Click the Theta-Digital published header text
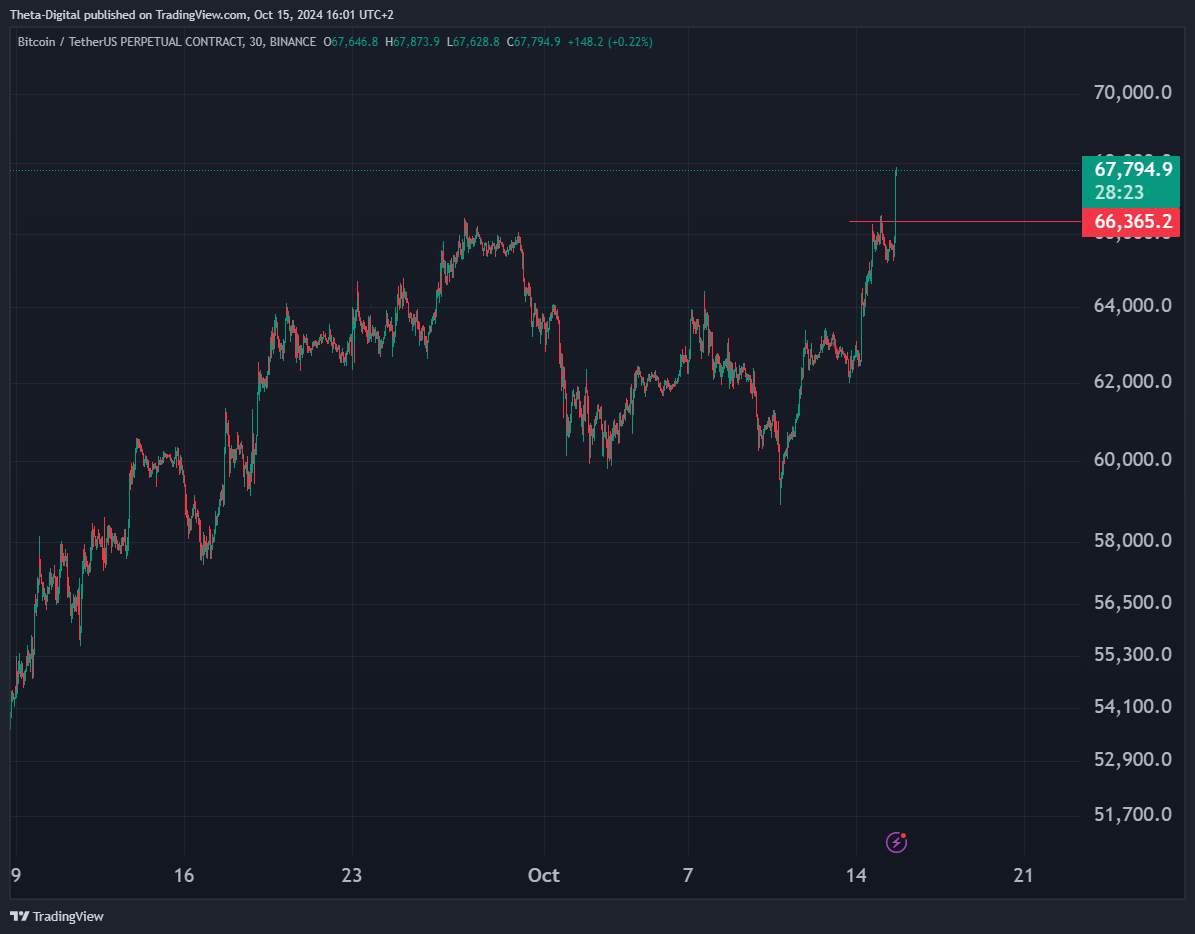Screen dimensions: 1195x934 coord(202,14)
